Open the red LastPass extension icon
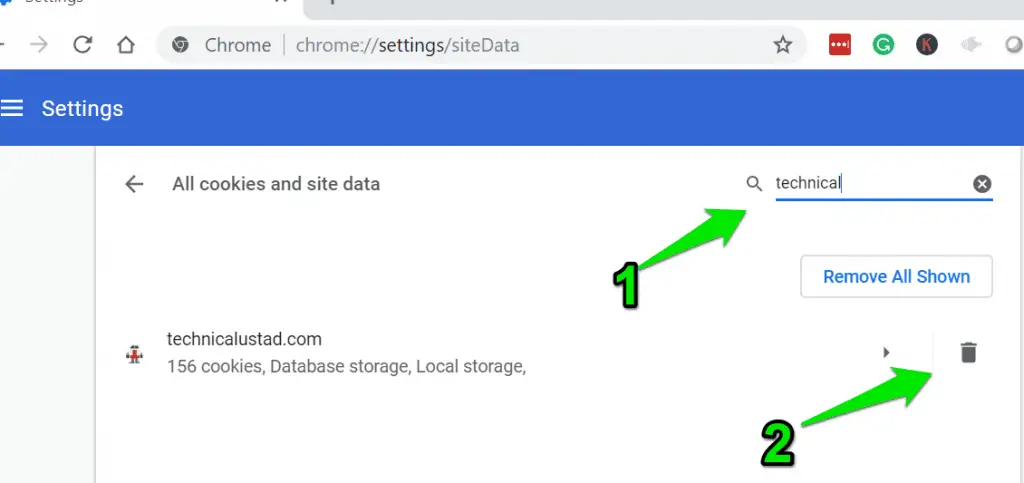 point(840,45)
